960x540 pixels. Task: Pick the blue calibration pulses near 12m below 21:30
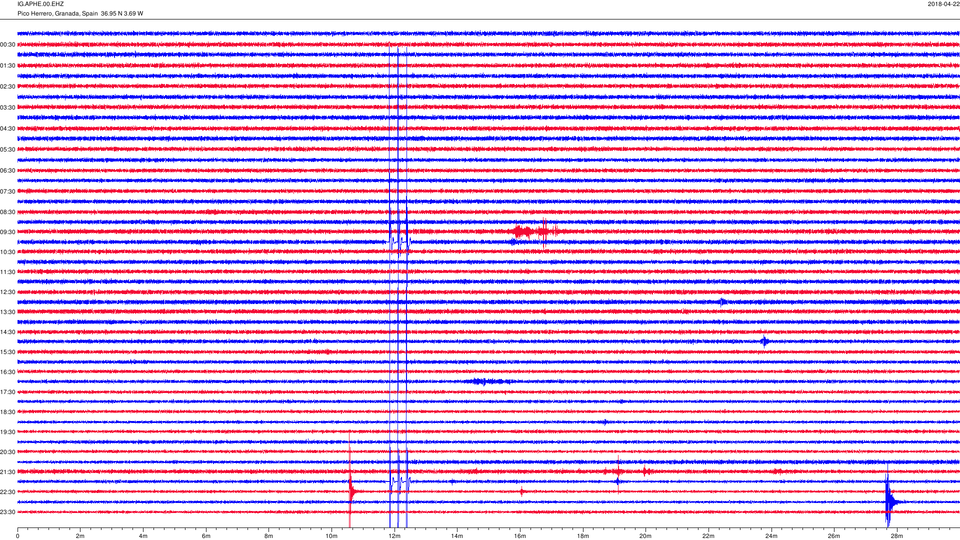tap(399, 482)
